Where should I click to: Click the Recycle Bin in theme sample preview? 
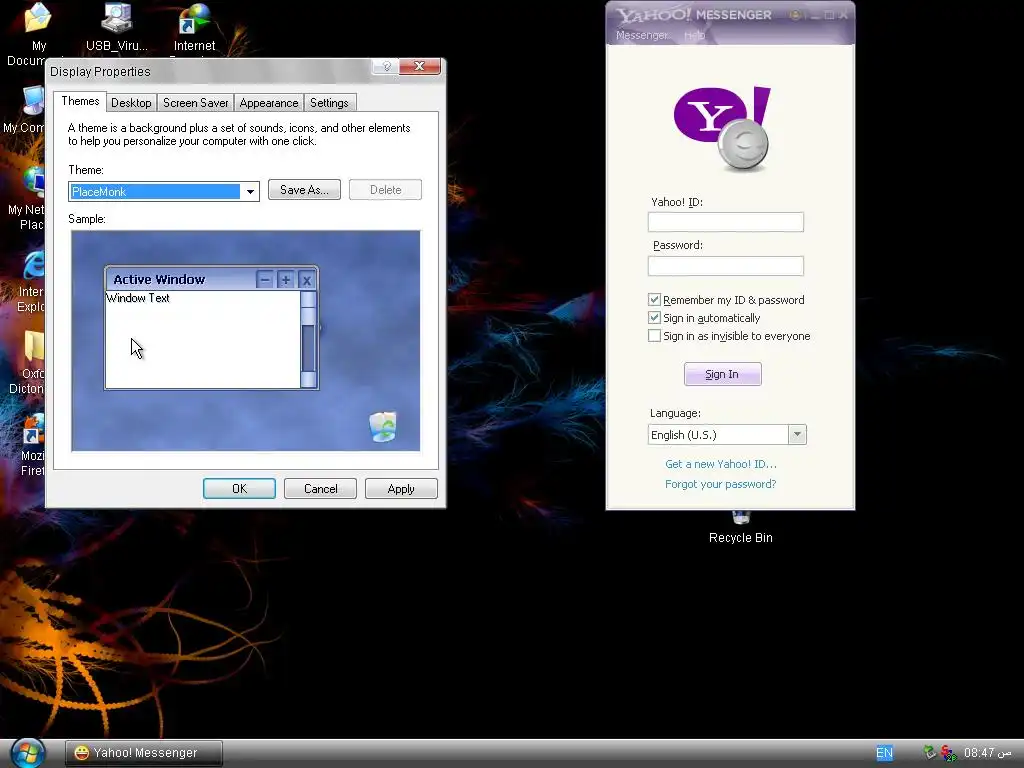pos(383,426)
